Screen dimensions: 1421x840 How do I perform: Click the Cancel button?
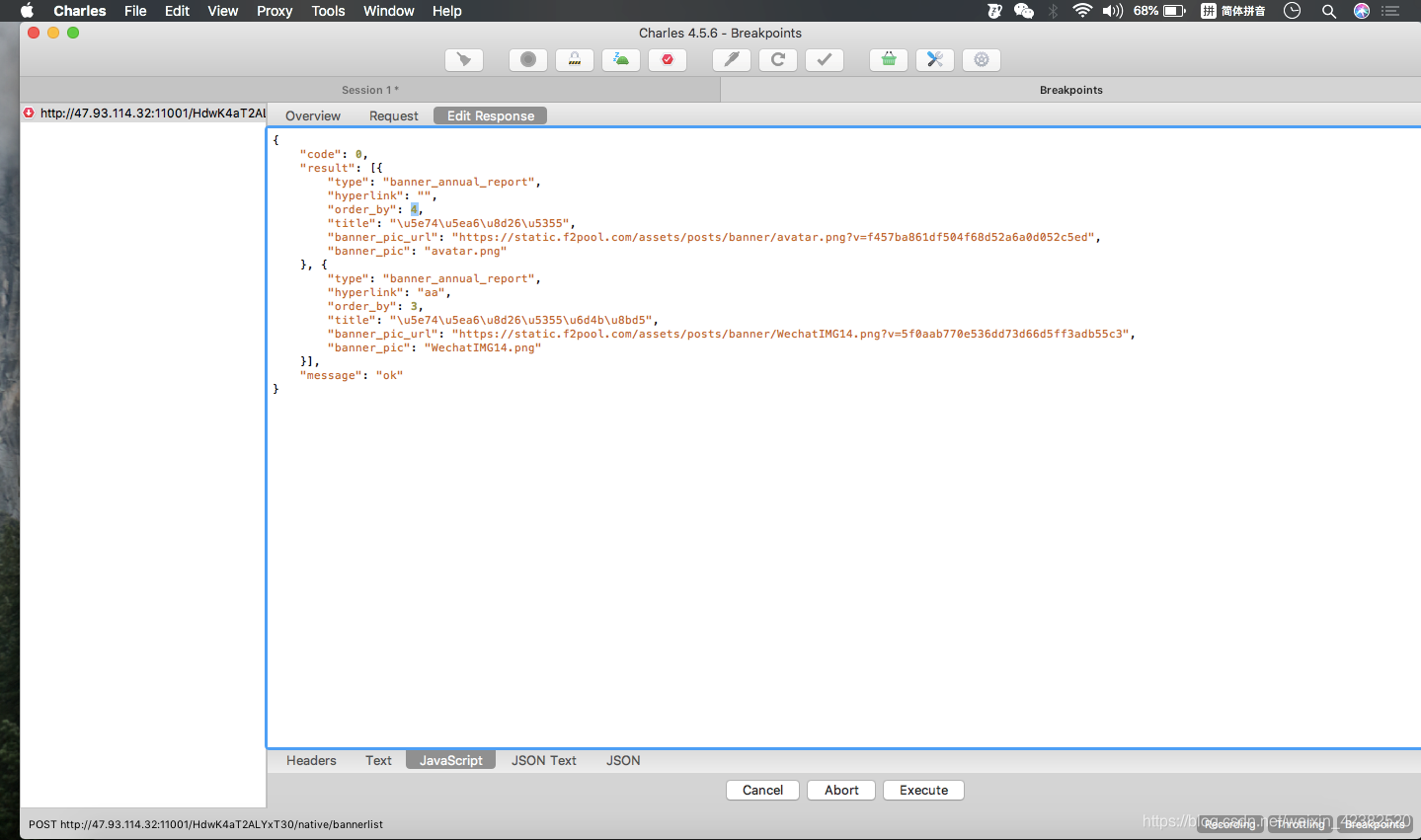pyautogui.click(x=762, y=790)
